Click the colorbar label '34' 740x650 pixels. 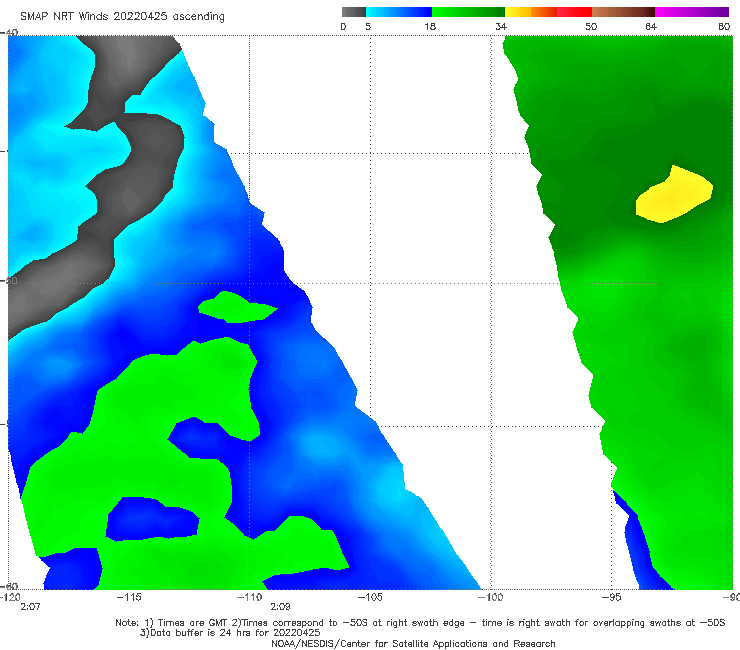point(501,26)
